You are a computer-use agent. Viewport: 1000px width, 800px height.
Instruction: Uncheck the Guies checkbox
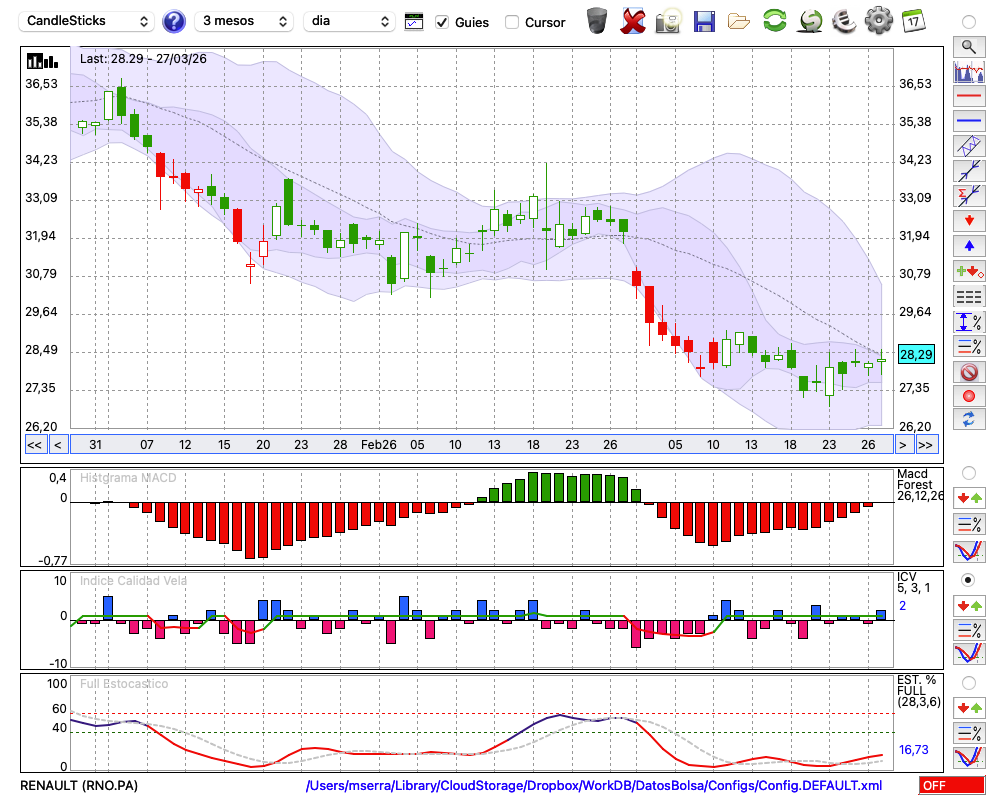(x=442, y=22)
